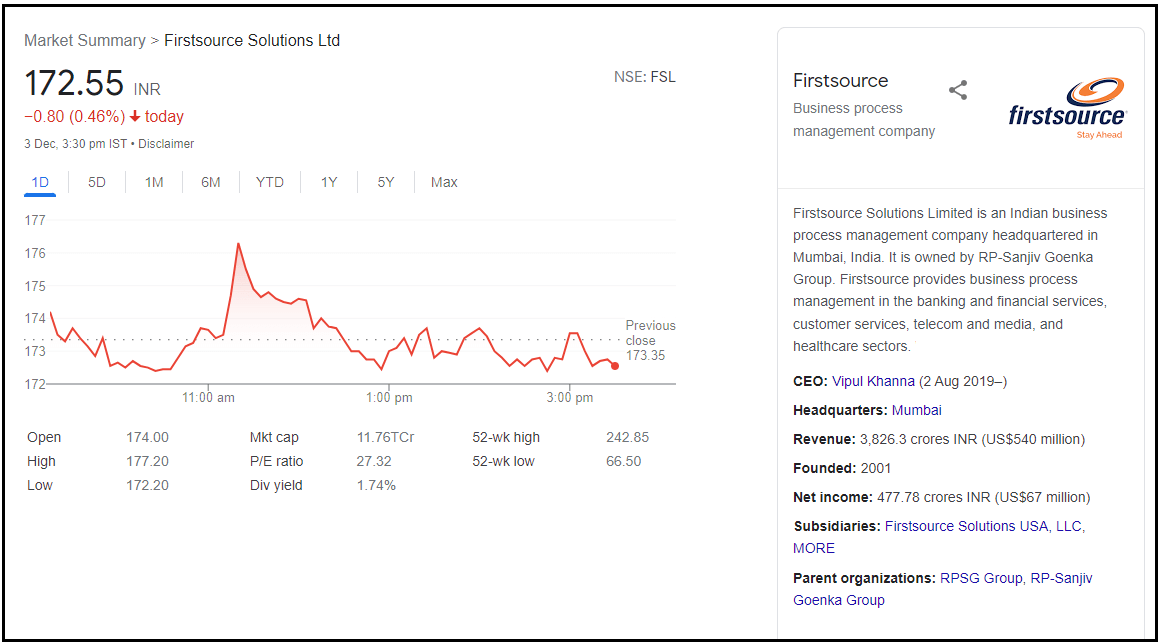Click the Div yield value 1.74%

point(376,486)
